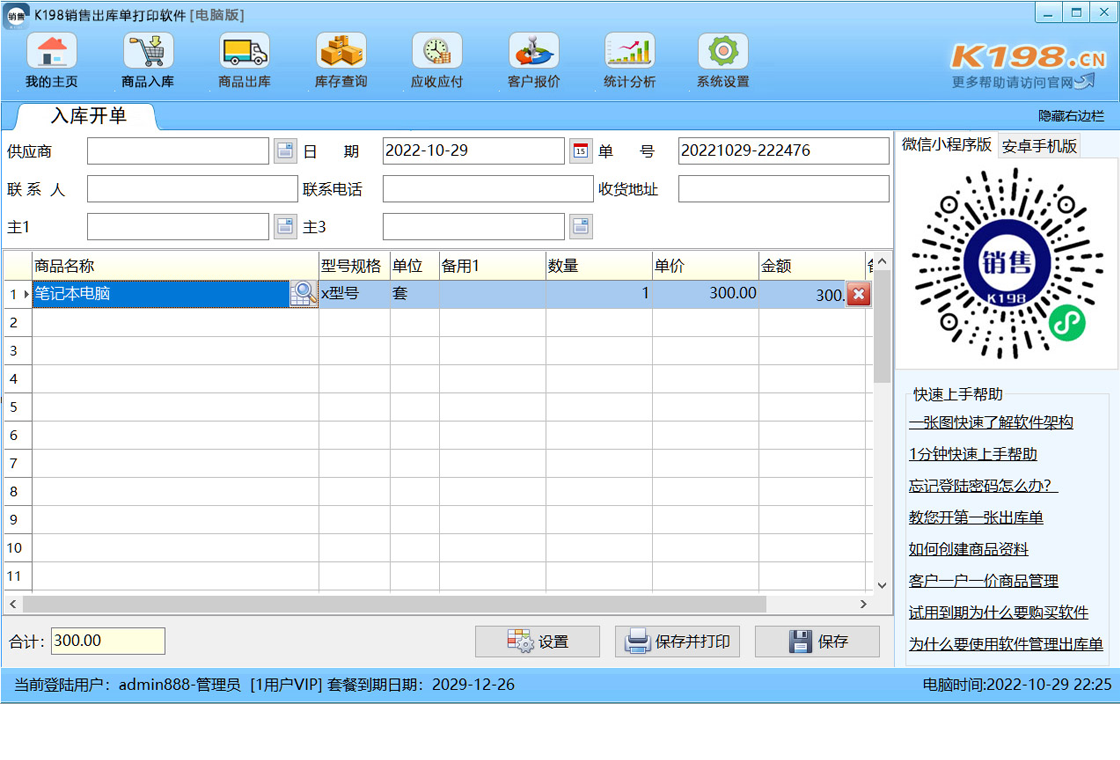This screenshot has height=760, width=1120.
Task: Click the 联系电话 input field
Action: click(x=488, y=189)
